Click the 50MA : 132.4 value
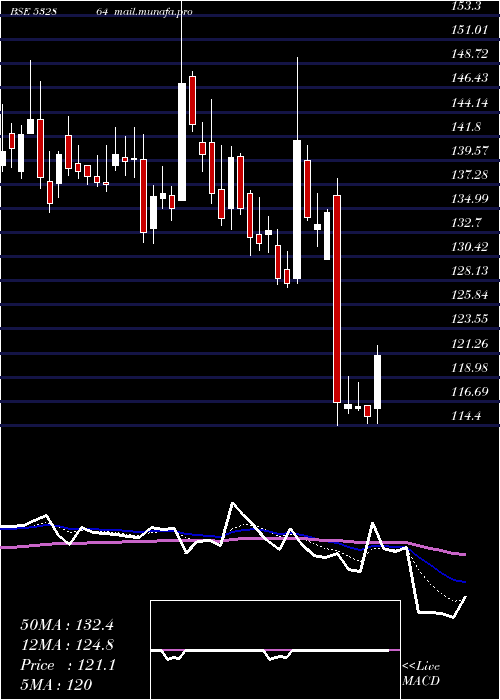 point(67,624)
